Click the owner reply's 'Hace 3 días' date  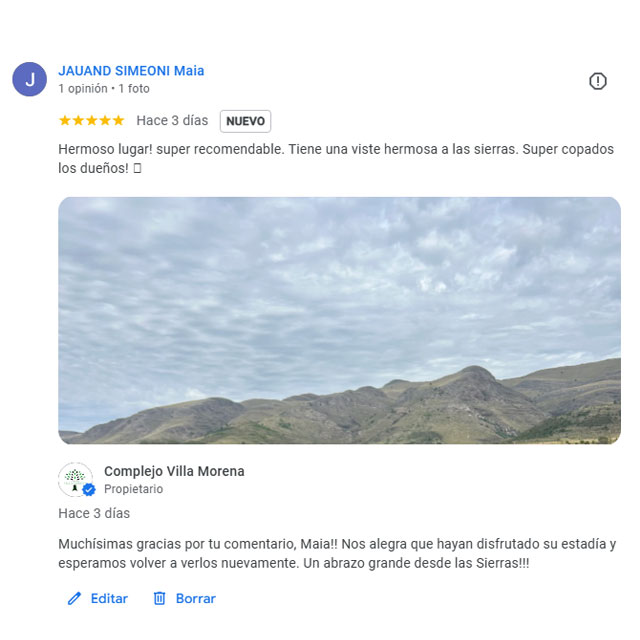click(94, 513)
